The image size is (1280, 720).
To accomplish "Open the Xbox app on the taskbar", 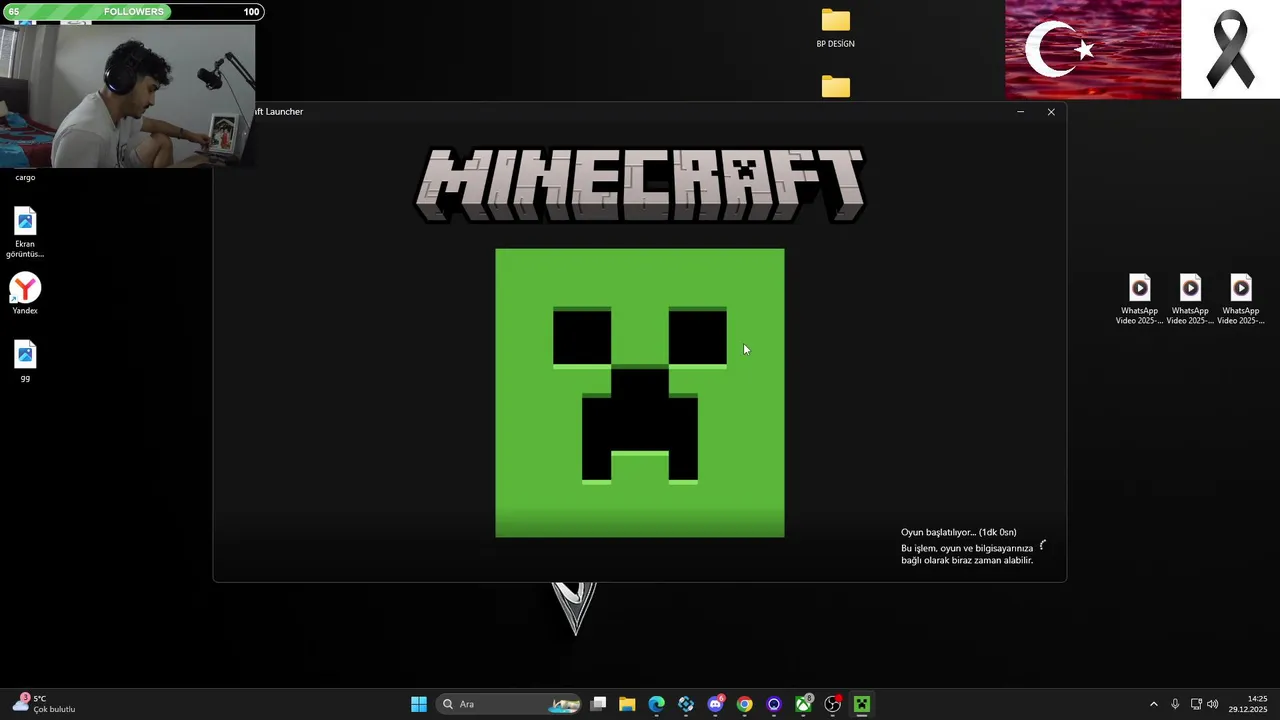I will (x=803, y=704).
